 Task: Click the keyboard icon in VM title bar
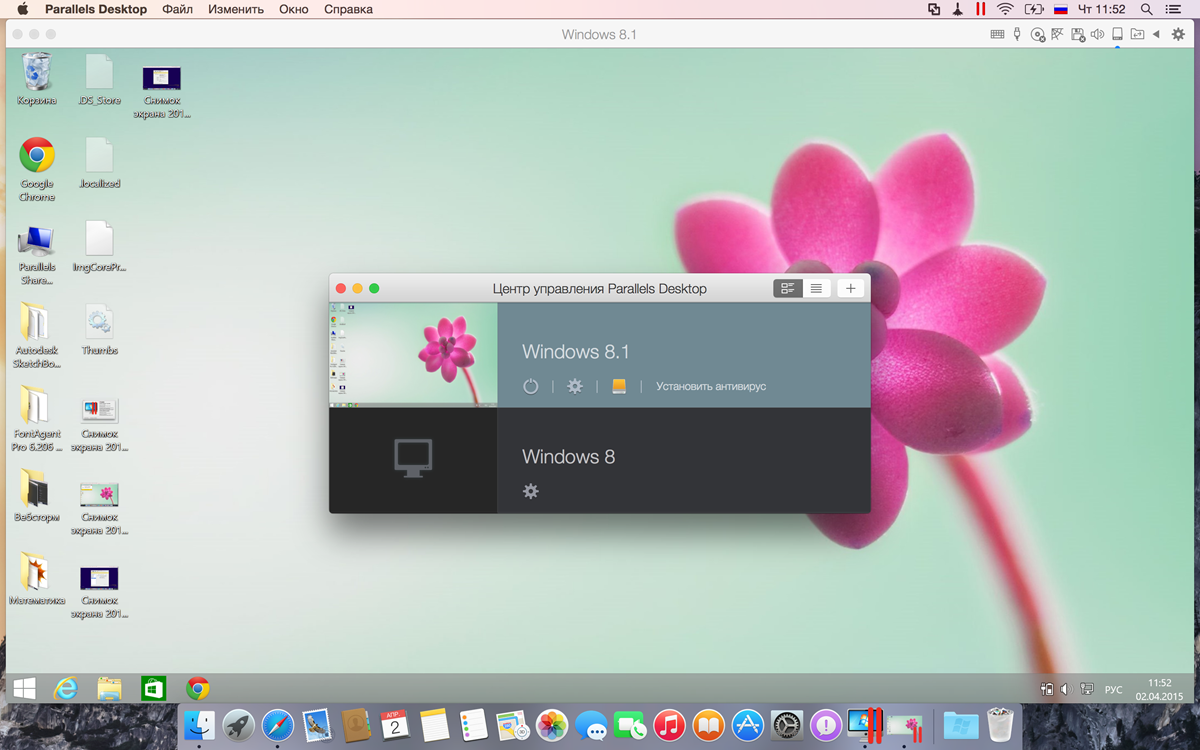coord(997,34)
